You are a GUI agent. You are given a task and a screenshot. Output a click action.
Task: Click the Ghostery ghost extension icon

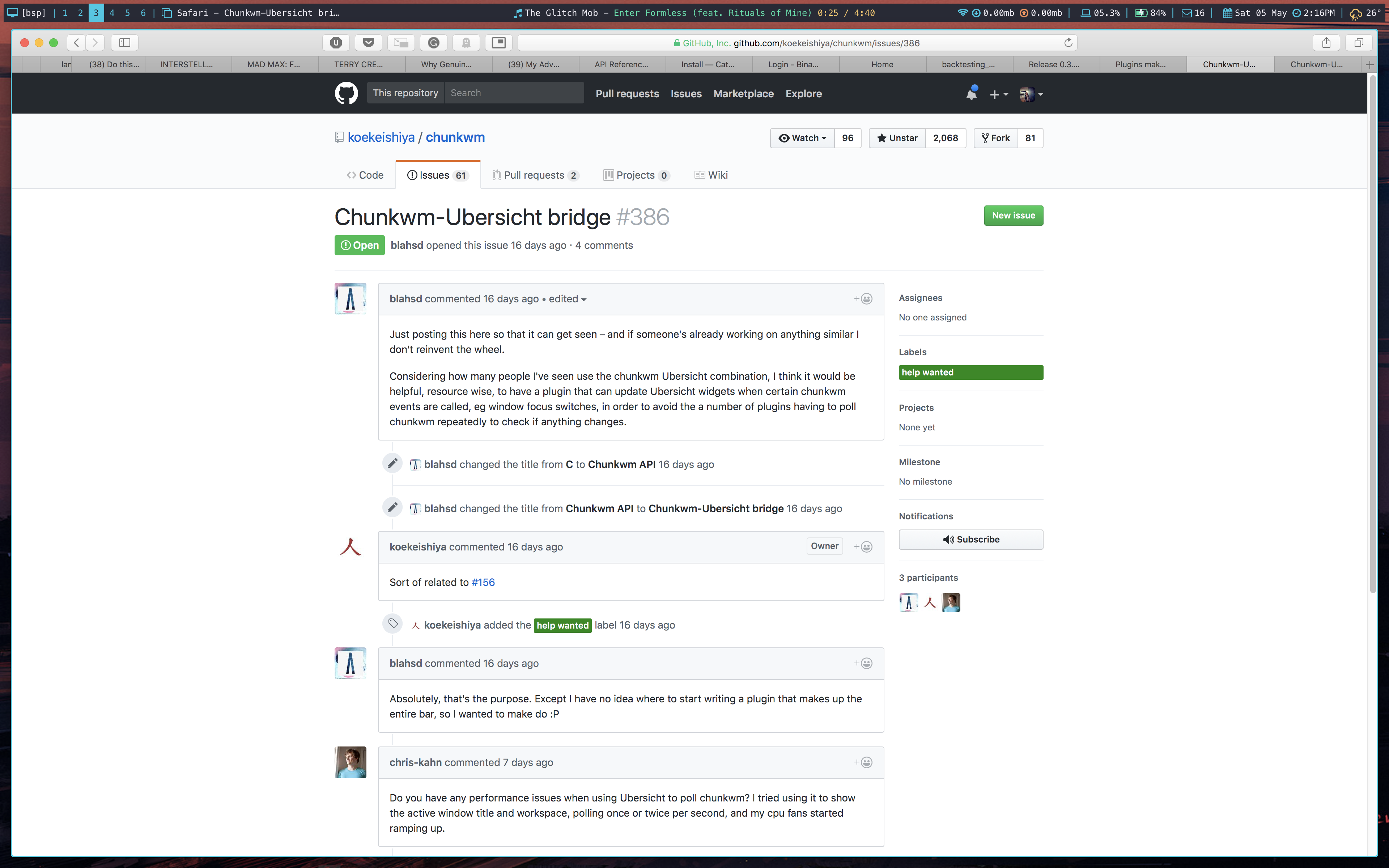pyautogui.click(x=466, y=42)
